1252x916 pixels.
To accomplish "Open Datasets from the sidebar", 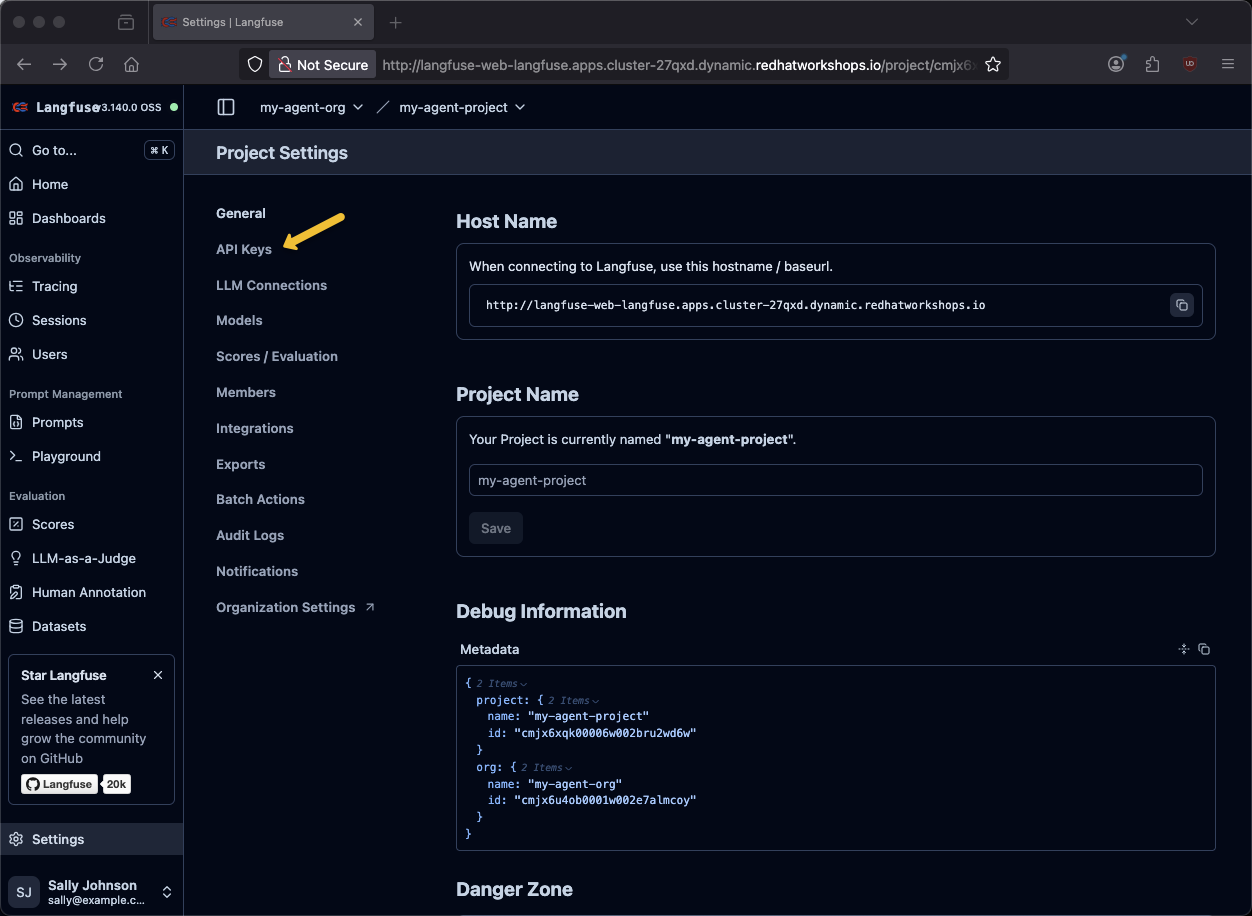I will pos(59,626).
